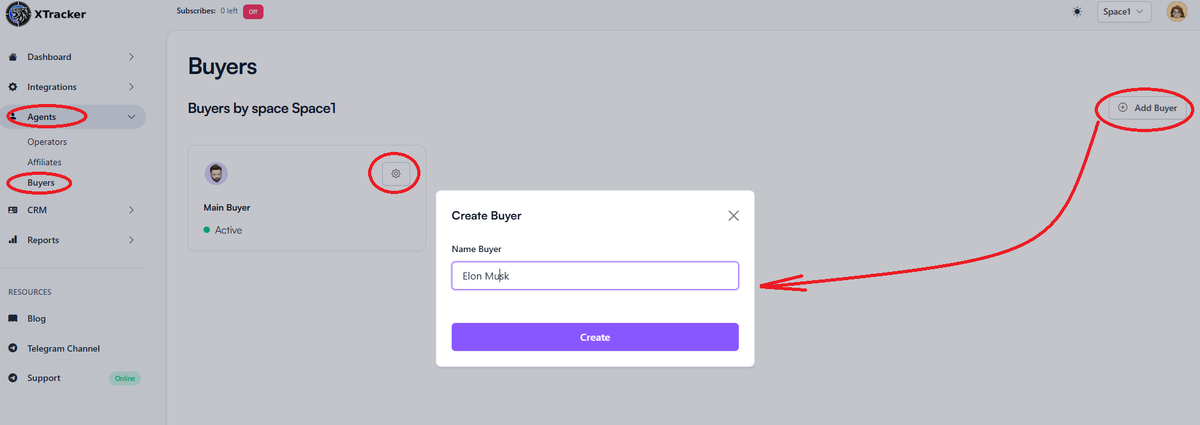Collapse the Agents menu section
Viewport: 1200px width, 425px height.
pyautogui.click(x=131, y=117)
